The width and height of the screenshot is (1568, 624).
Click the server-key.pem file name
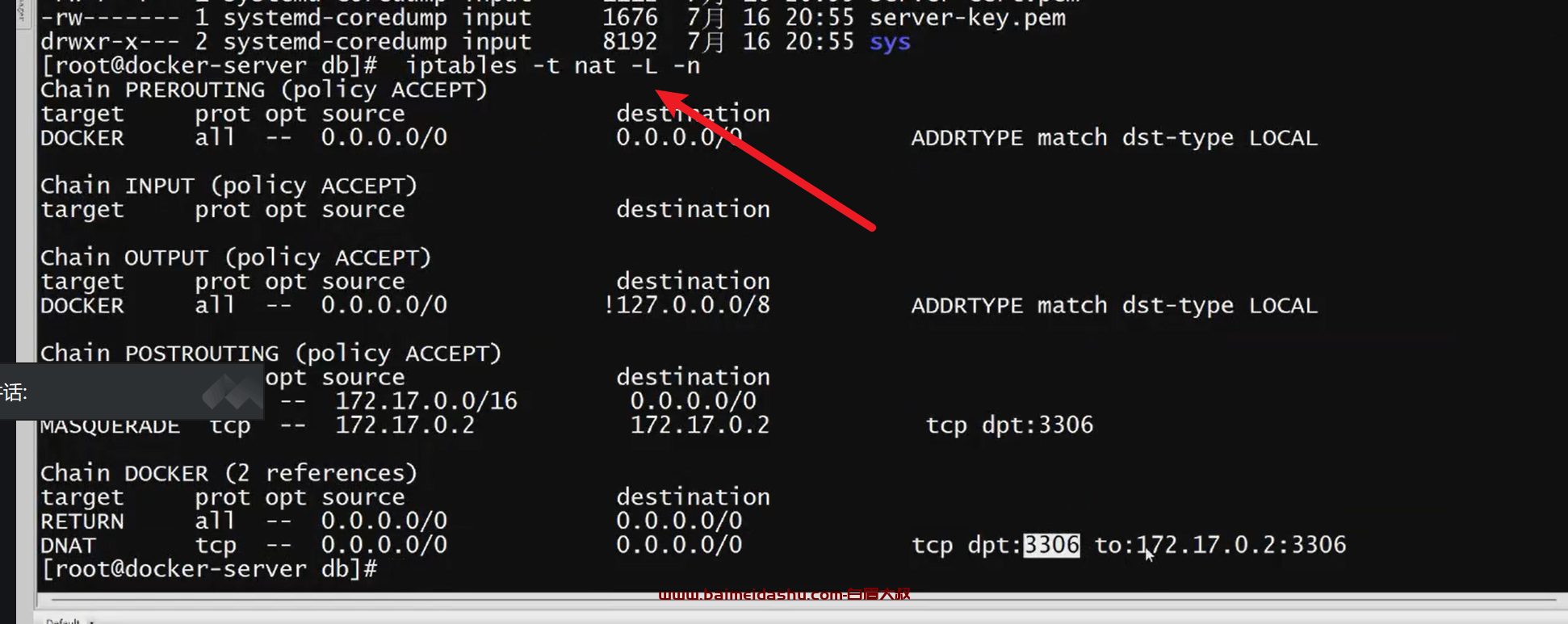[x=967, y=17]
